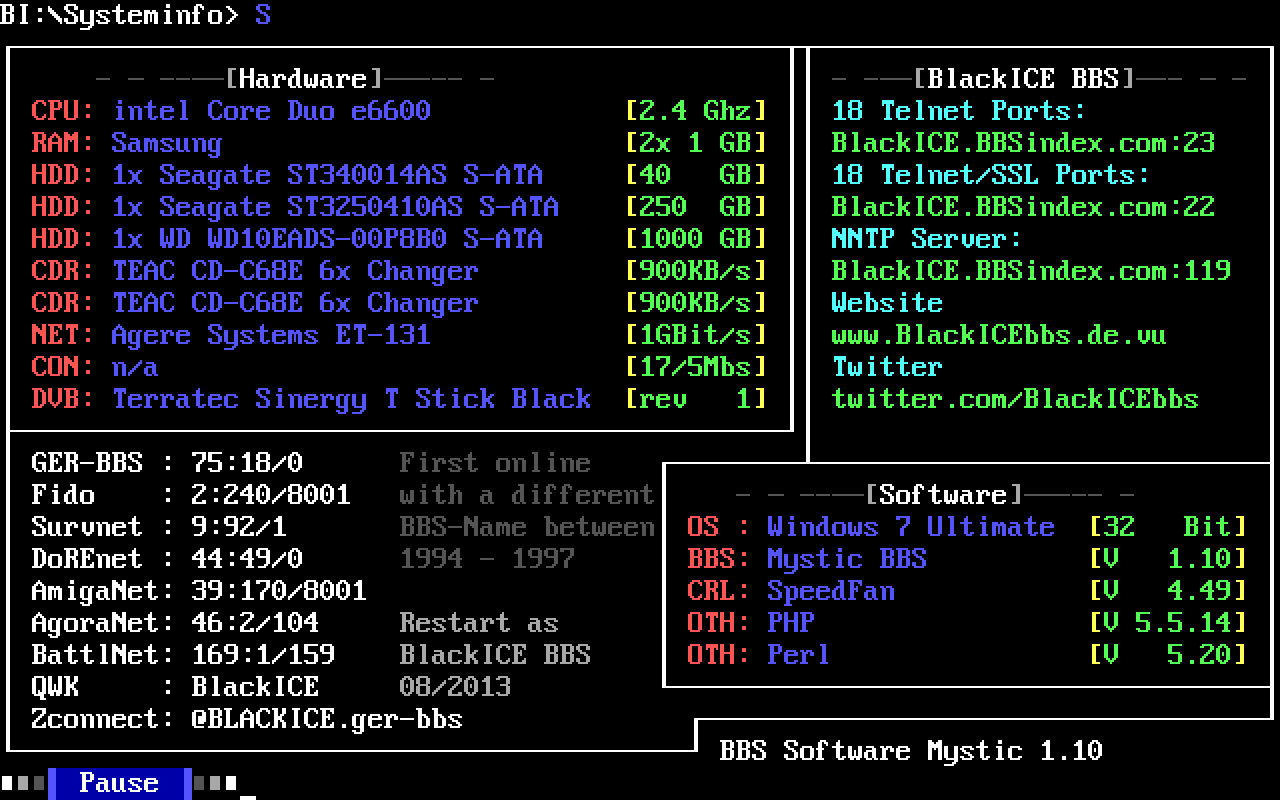Click the Windows 7 Ultimate OS entry
This screenshot has height=800, width=1280.
coord(910,527)
